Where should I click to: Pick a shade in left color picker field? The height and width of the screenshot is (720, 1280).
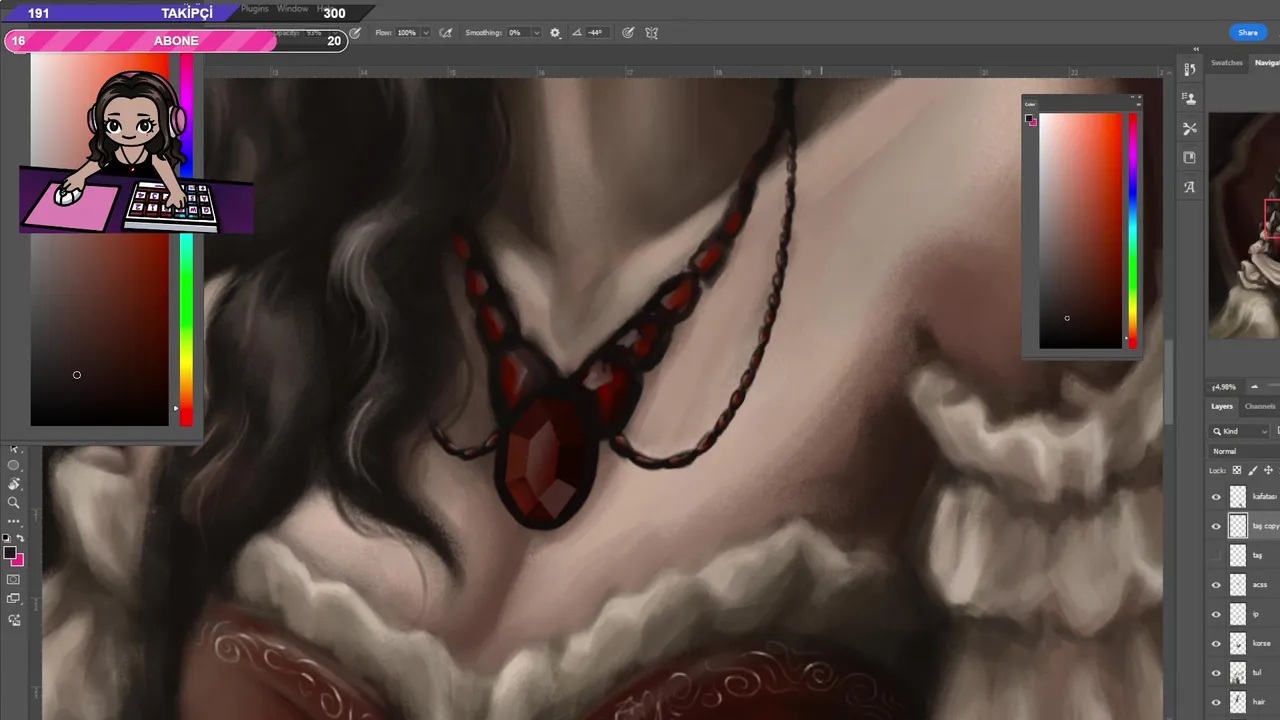coord(100,240)
